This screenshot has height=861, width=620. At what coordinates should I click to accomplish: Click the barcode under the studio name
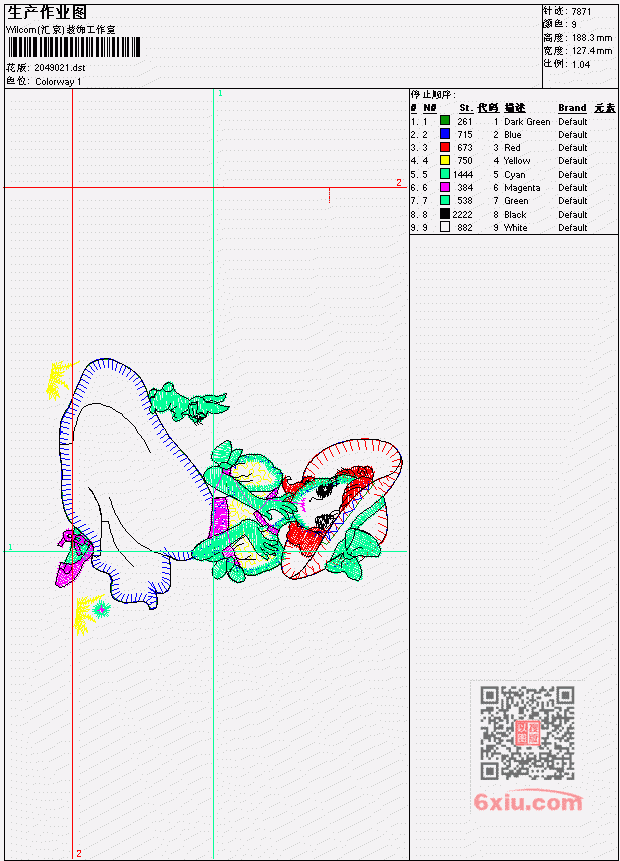74,47
